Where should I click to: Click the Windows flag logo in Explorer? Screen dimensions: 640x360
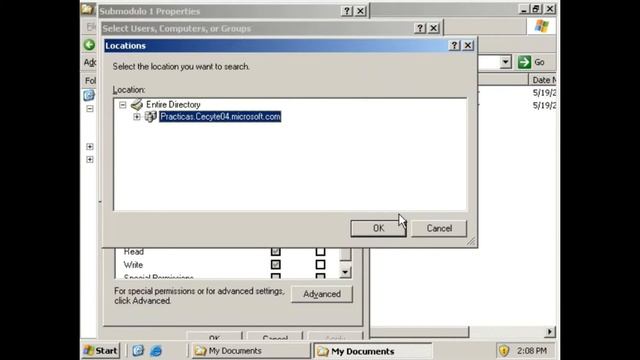(x=541, y=27)
